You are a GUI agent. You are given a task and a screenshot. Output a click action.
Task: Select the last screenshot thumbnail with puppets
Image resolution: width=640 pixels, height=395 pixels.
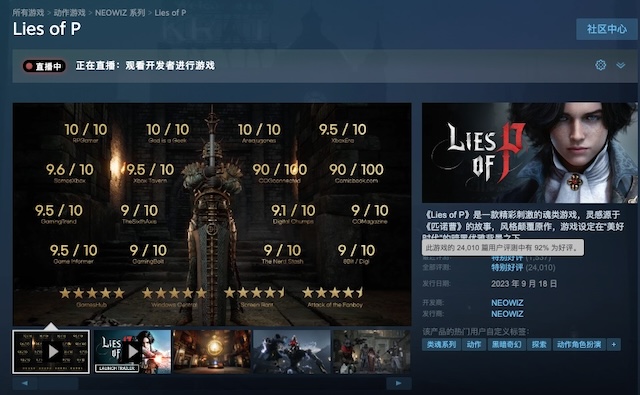tap(372, 352)
